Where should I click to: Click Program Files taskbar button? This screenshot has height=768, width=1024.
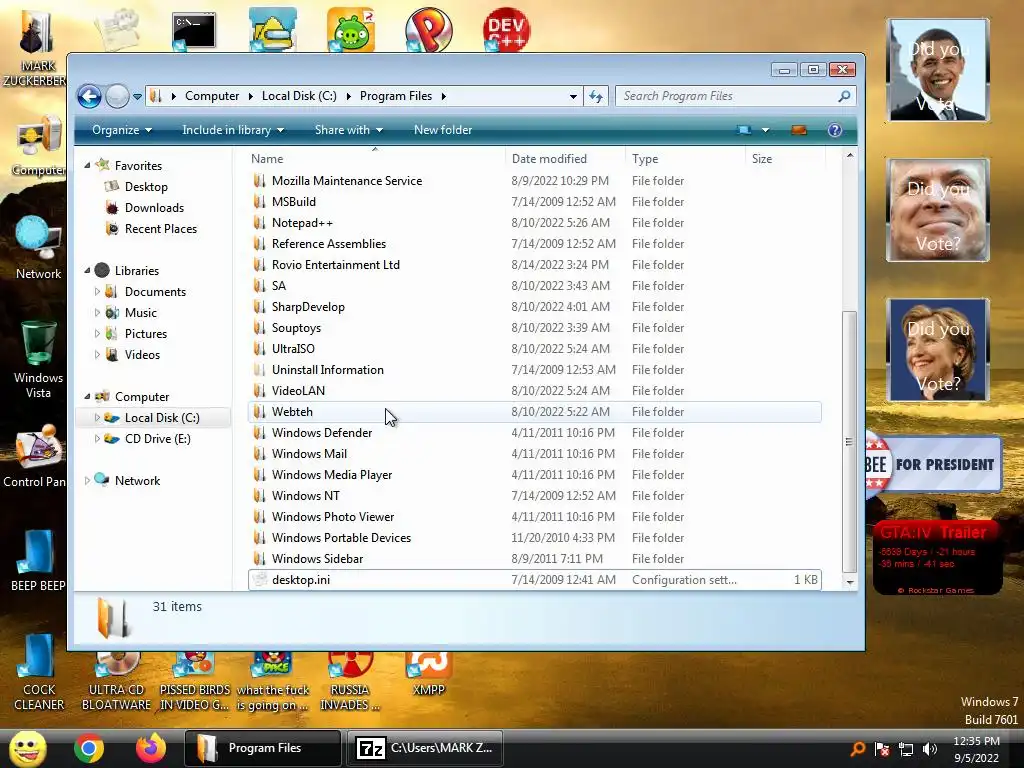click(263, 748)
